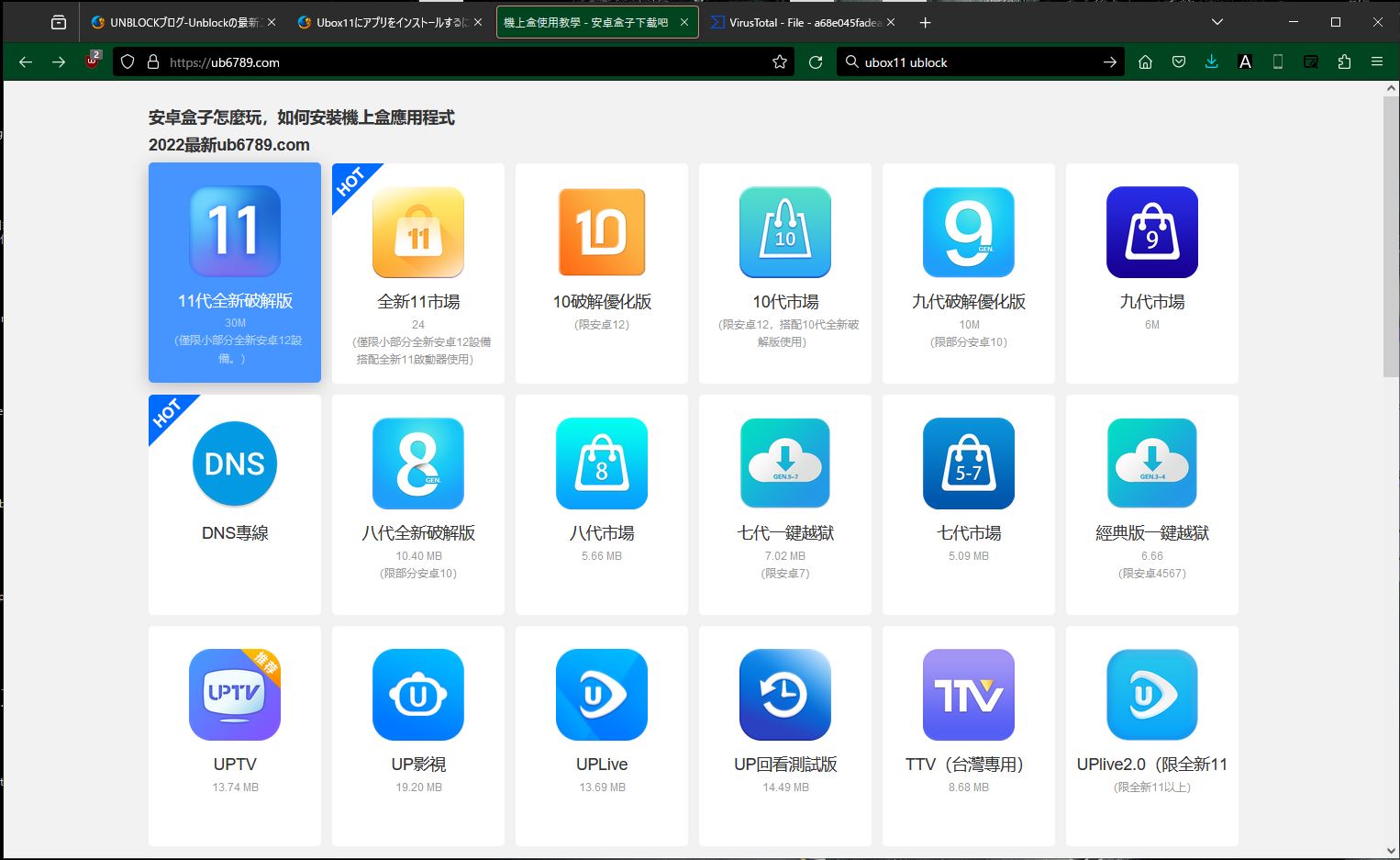Open the Pocket save icon
The image size is (1400, 860).
[1179, 62]
